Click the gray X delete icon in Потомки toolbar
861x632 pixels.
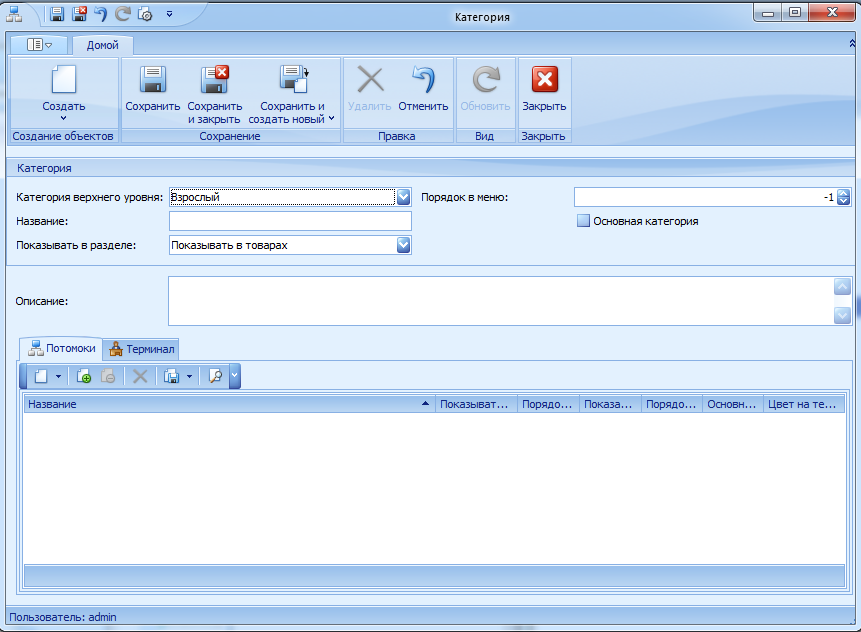[141, 376]
